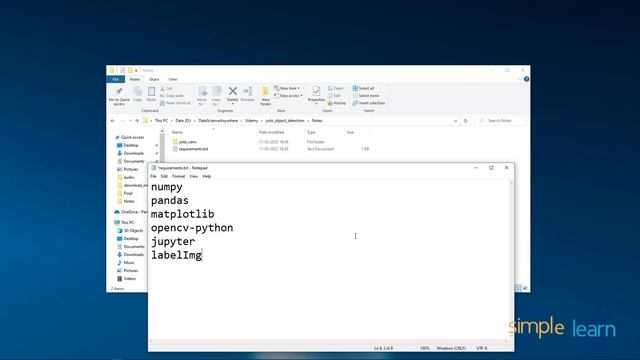Viewport: 640px width, 360px height.
Task: Click Pin to Quick access in Explorer ribbon
Action: tap(119, 96)
